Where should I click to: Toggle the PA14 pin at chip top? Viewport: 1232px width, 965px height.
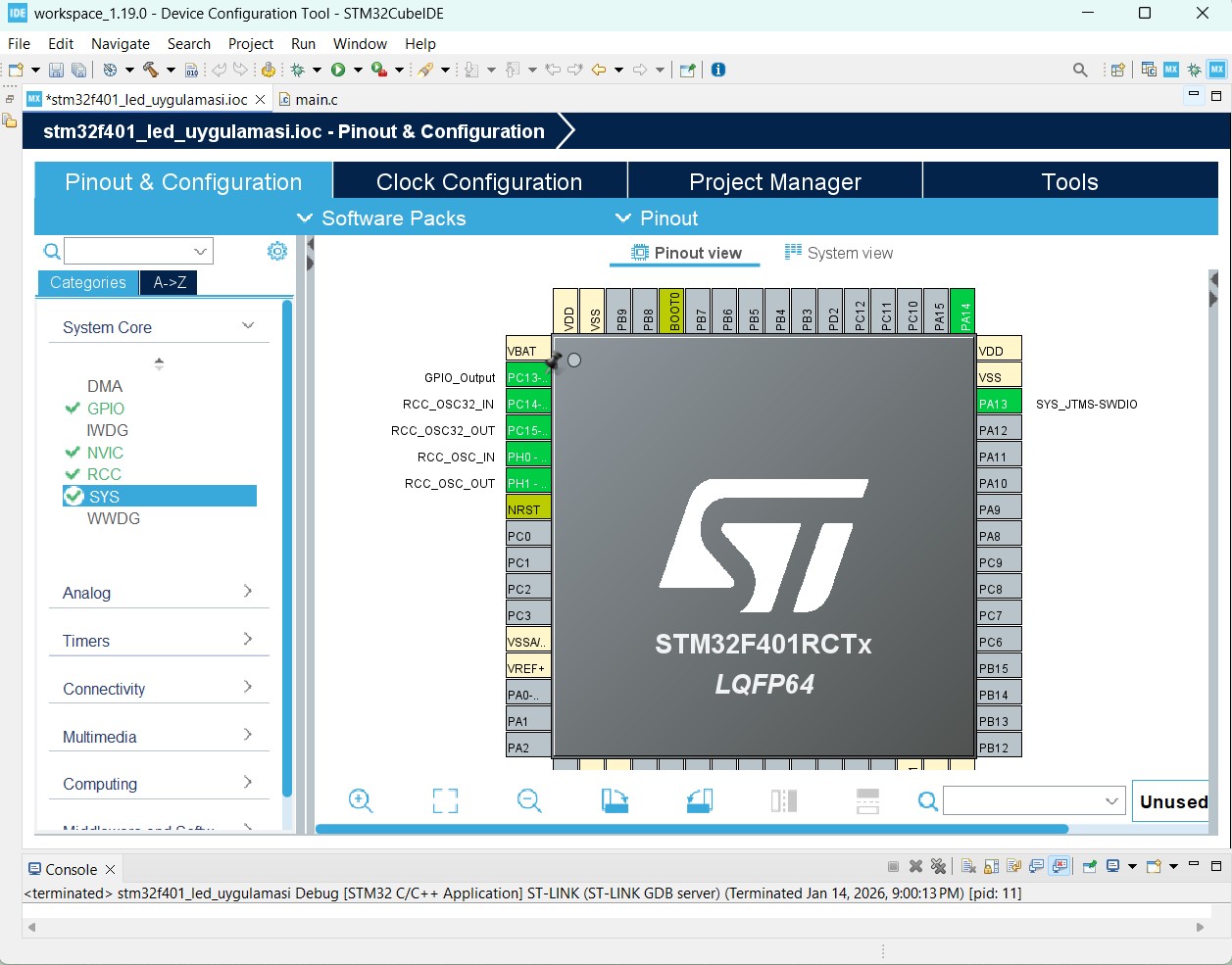962,311
